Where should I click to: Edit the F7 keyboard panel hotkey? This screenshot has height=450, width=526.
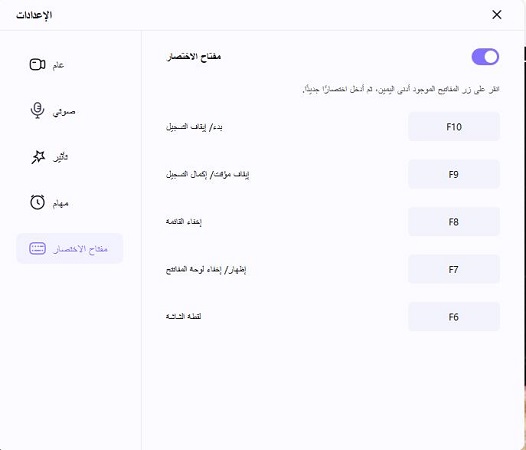point(454,269)
